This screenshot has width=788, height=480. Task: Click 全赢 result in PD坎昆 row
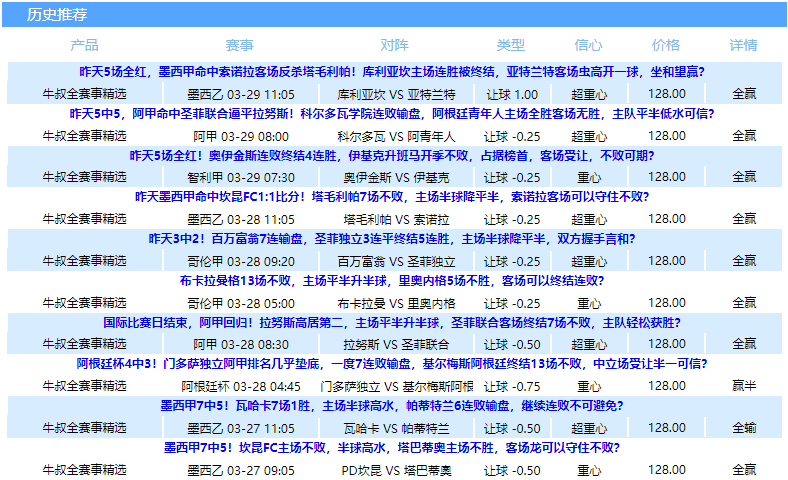tap(744, 470)
